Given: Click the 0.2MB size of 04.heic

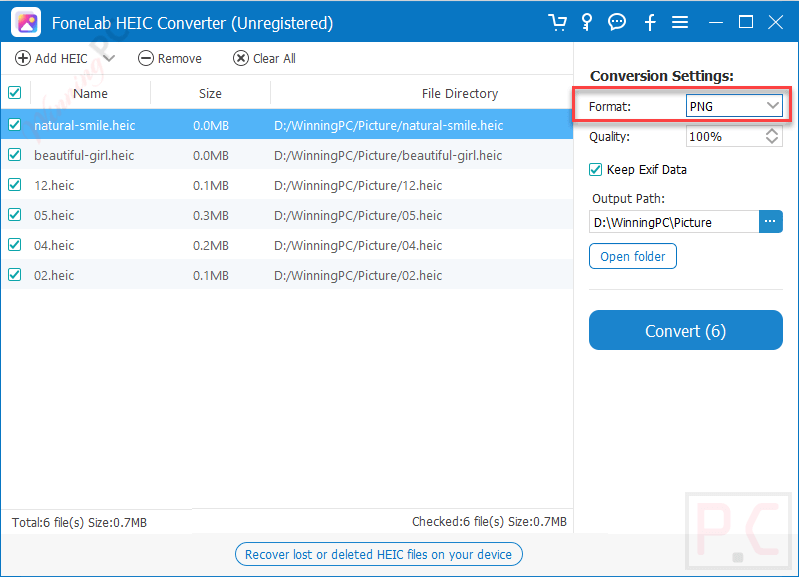Looking at the screenshot, I should click(210, 246).
